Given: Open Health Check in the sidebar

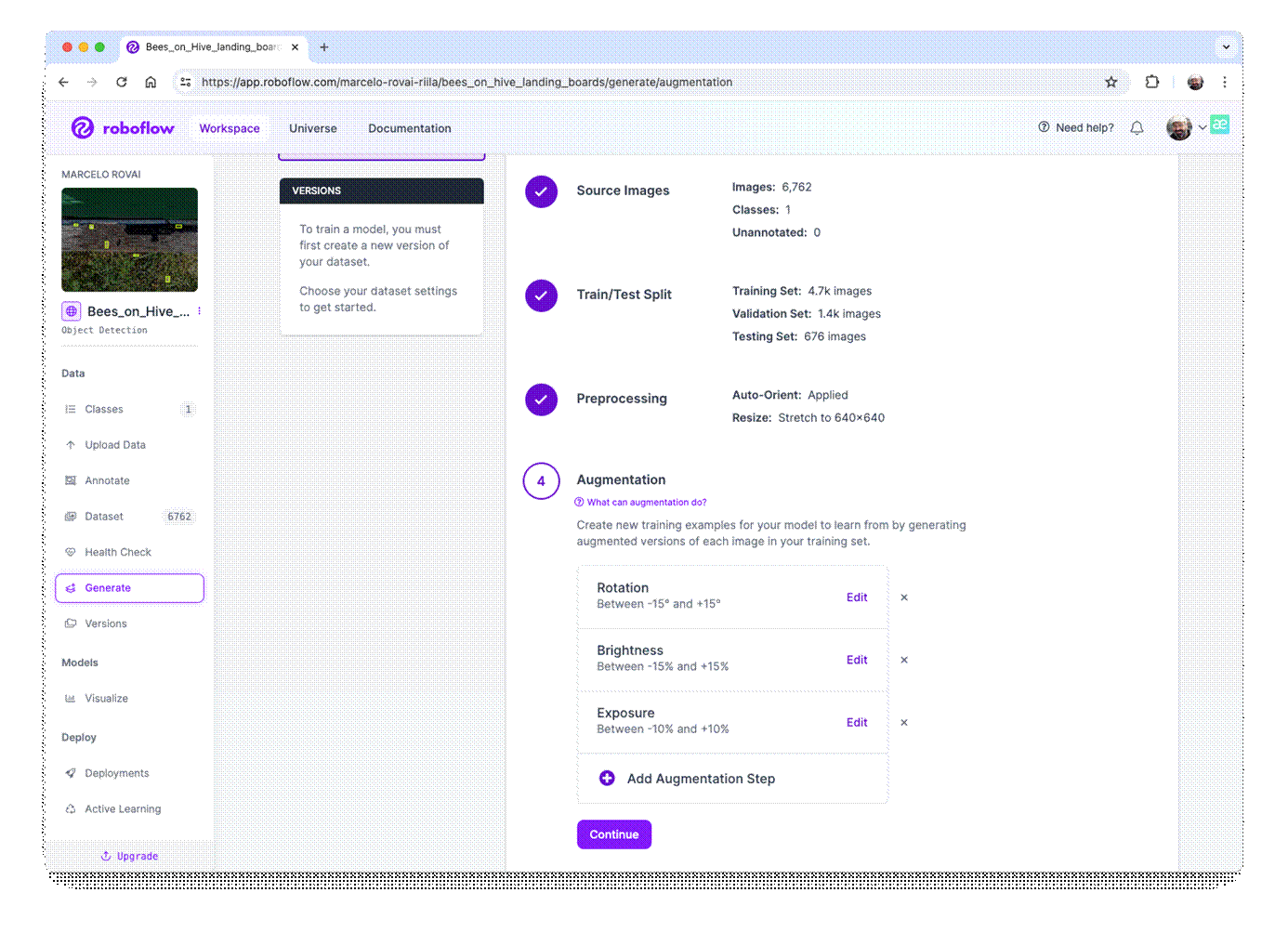Looking at the screenshot, I should tap(118, 552).
